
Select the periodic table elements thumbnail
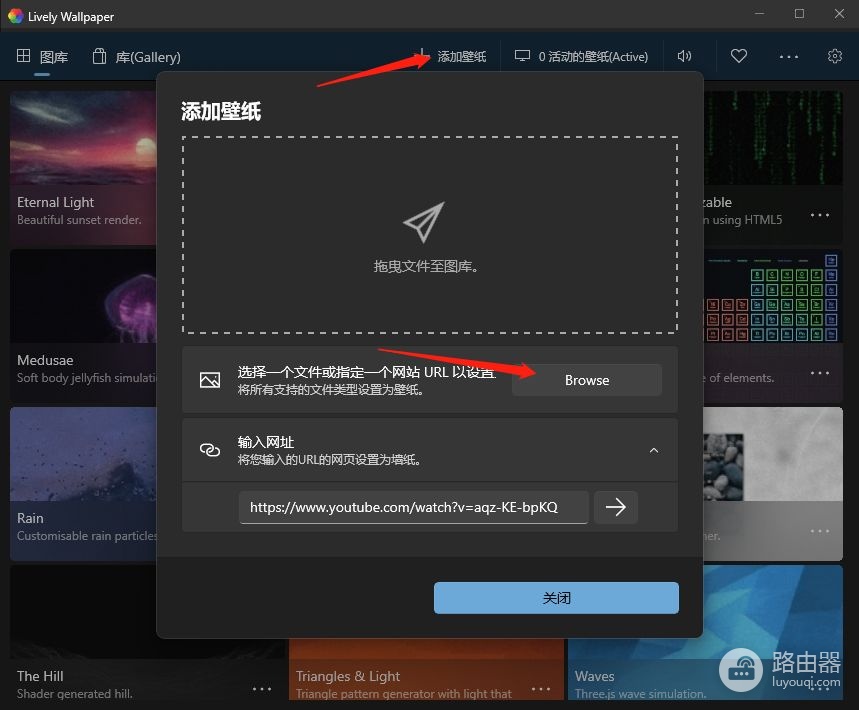[x=773, y=296]
